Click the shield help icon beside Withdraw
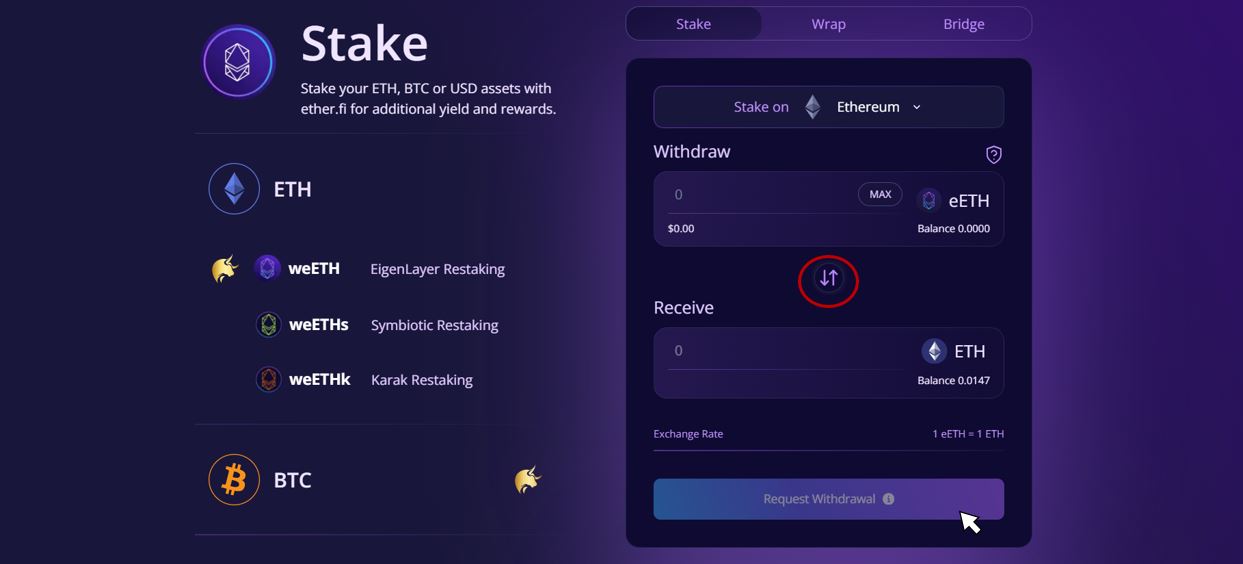 [x=993, y=154]
